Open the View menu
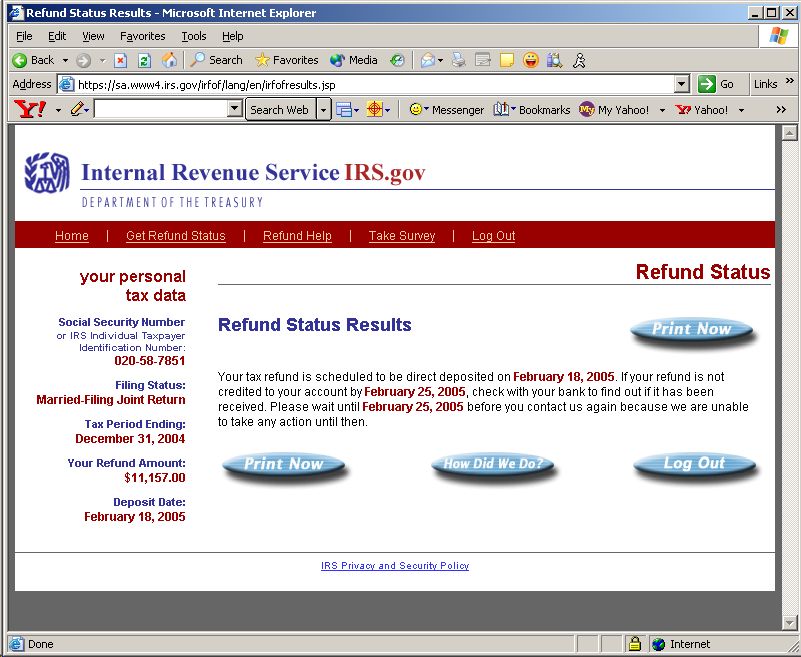 coord(93,36)
